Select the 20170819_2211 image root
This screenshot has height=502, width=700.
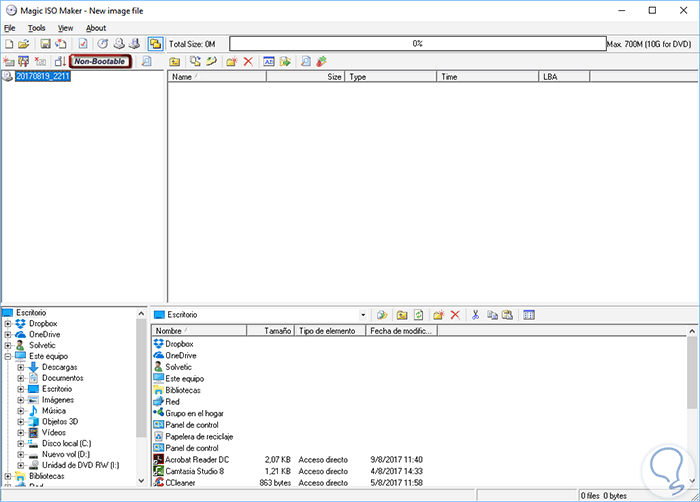point(43,76)
